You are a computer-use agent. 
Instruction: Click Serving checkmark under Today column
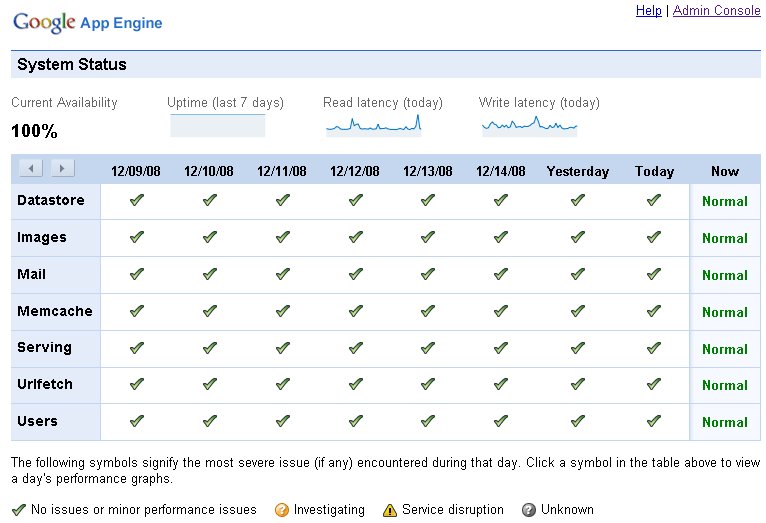pyautogui.click(x=654, y=348)
